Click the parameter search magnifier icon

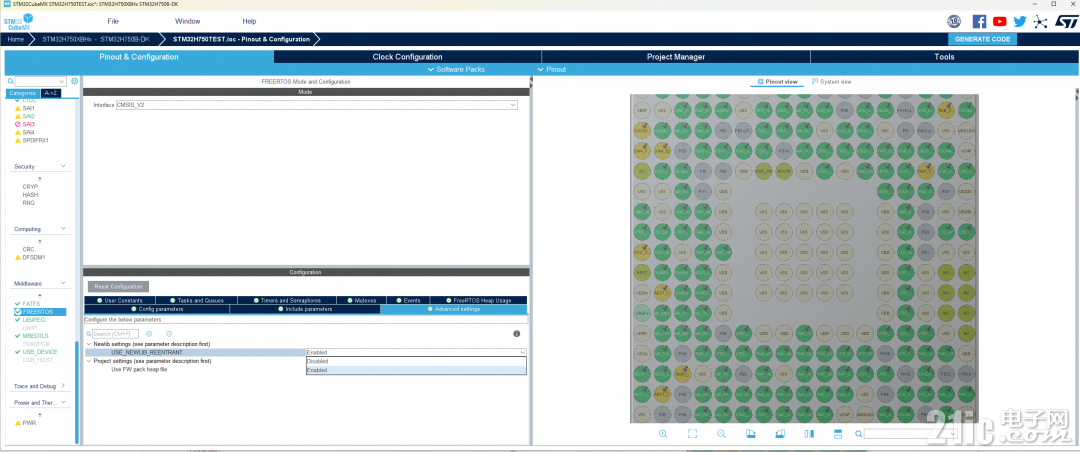(89, 333)
